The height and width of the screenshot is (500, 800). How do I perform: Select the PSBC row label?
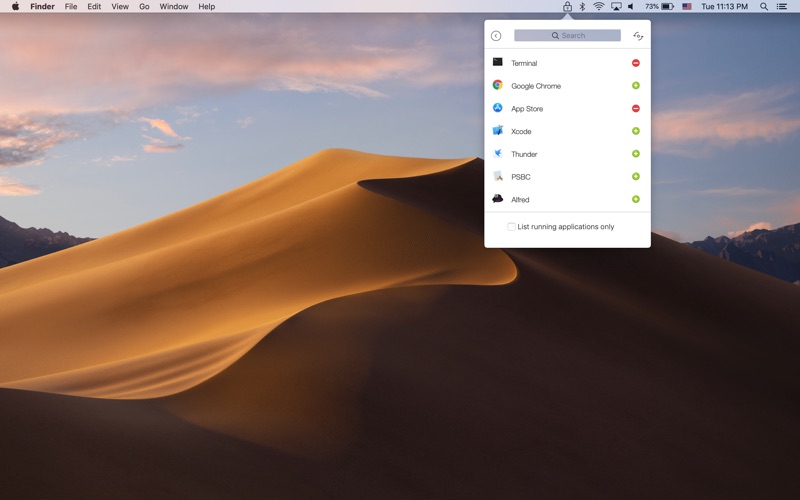[520, 177]
